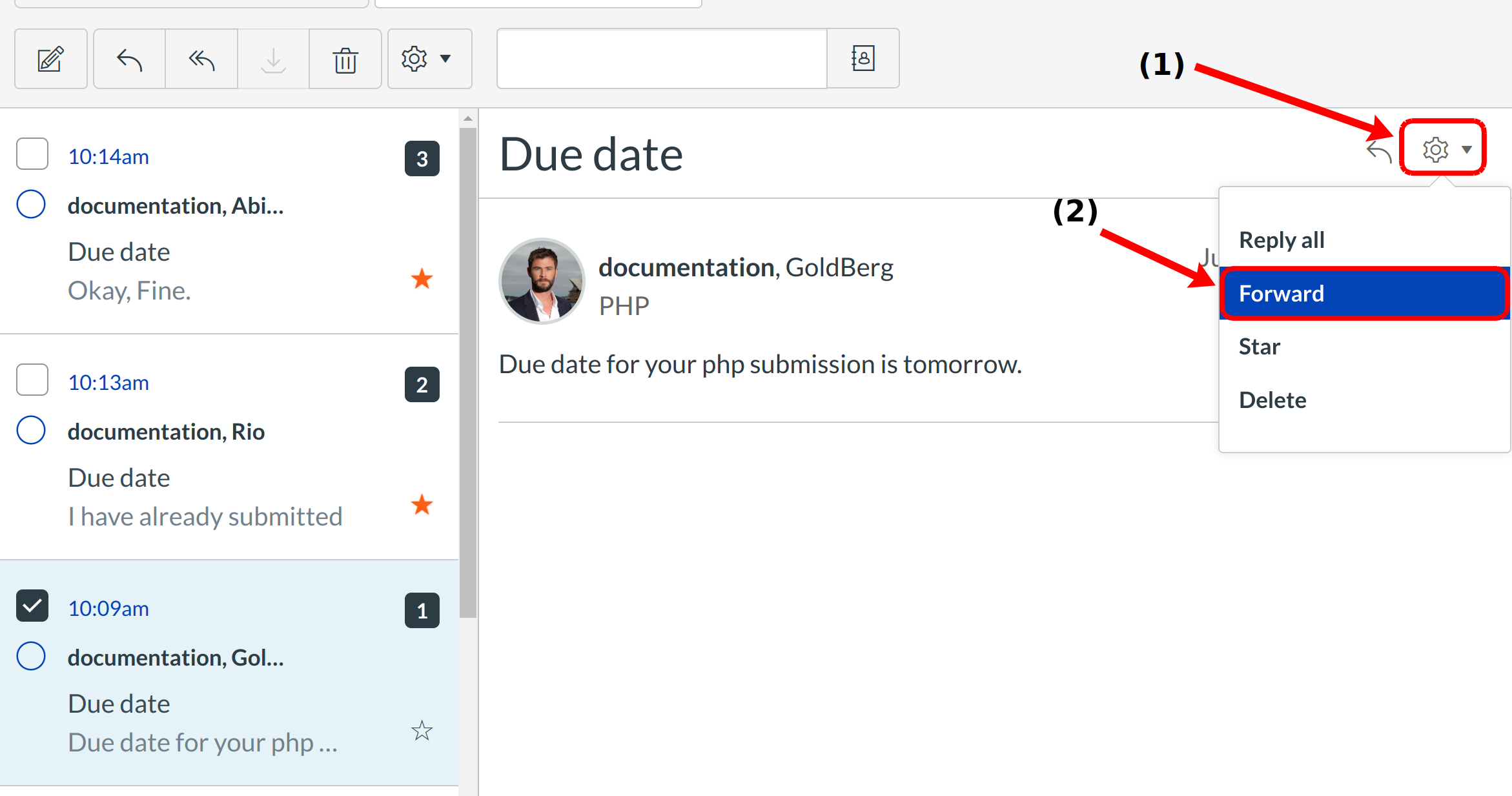Uncheck the 10:09am conversation checkbox
1512x796 pixels.
tap(32, 606)
